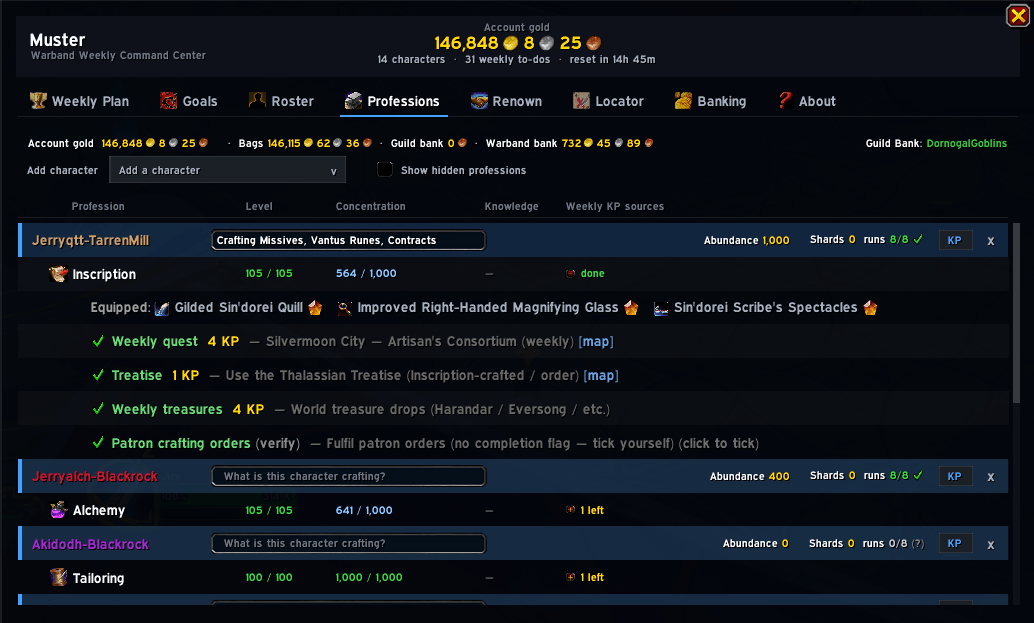Click quality gem after Gilded Sin'dorei Quill
1034x623 pixels.
(x=315, y=308)
